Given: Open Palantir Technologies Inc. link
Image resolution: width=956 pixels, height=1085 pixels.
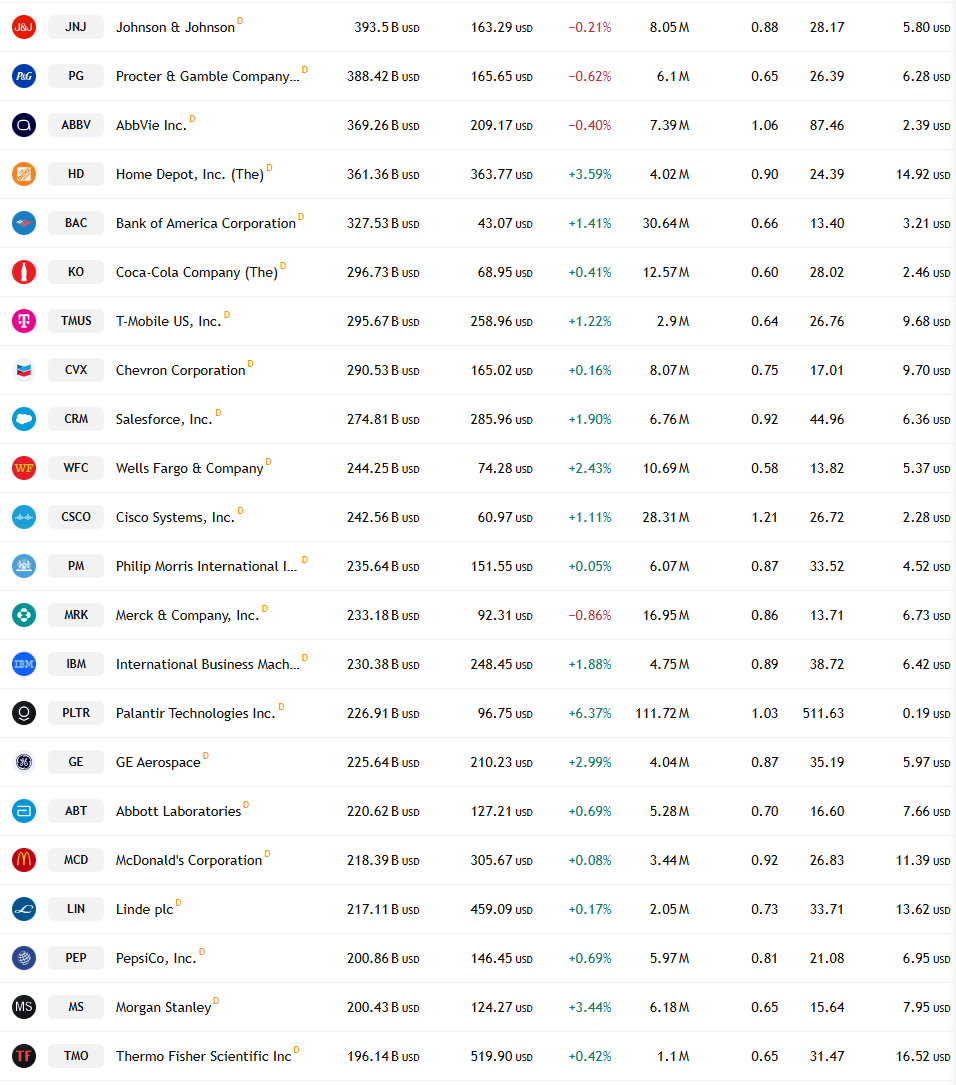Looking at the screenshot, I should click(195, 713).
